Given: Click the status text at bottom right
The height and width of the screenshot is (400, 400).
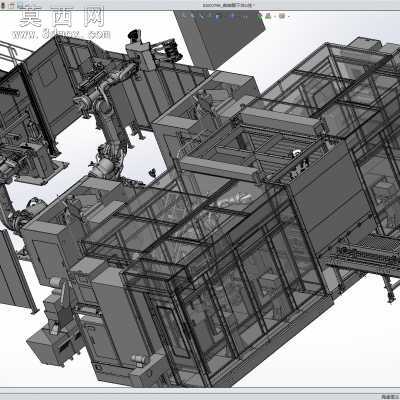Looking at the screenshot, I should point(390,396).
